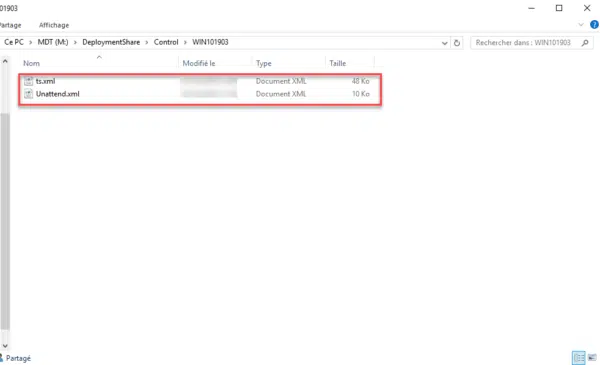Navigate to MDT (M:) in breadcrumb

[53, 42]
